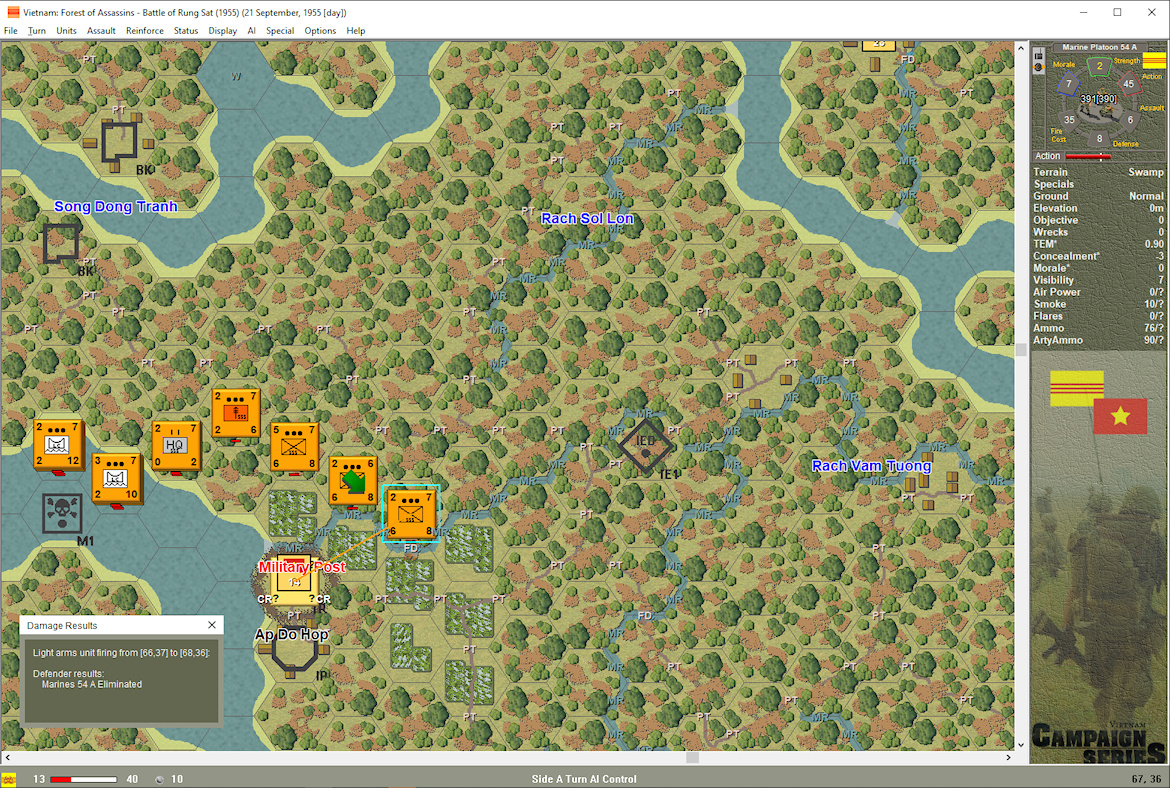The height and width of the screenshot is (788, 1170).
Task: Click the red Action box showing 45
Action: [1128, 84]
